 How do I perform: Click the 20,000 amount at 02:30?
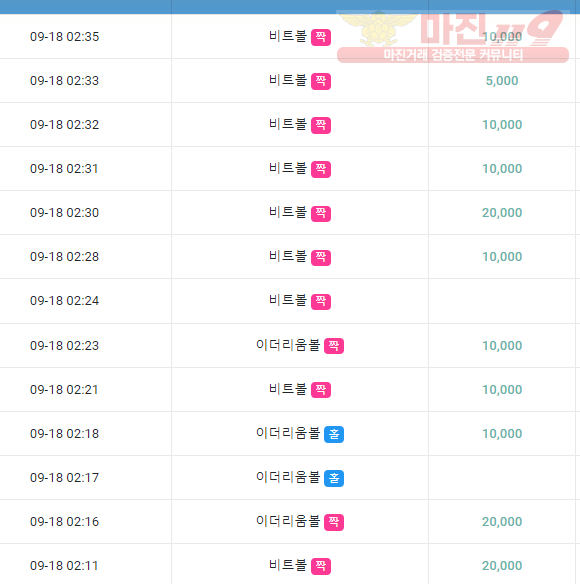tap(502, 213)
